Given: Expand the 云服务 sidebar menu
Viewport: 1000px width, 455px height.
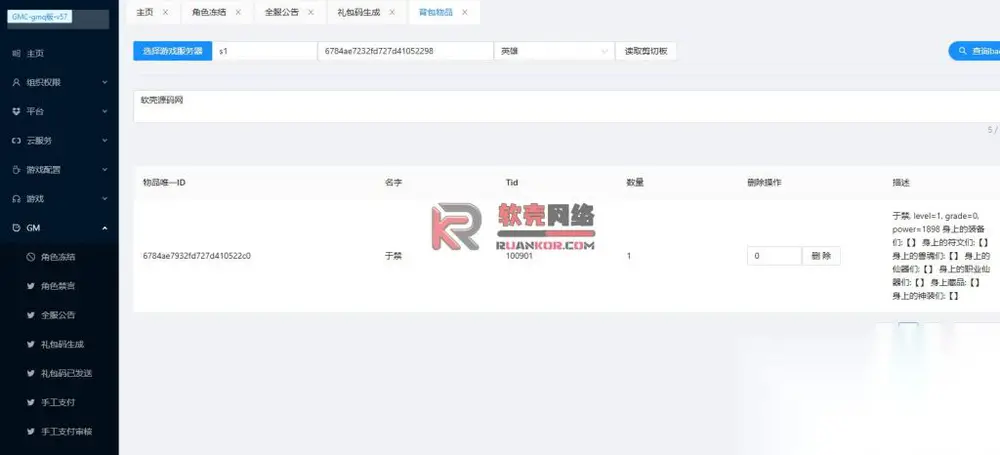Looking at the screenshot, I should click(x=105, y=141).
